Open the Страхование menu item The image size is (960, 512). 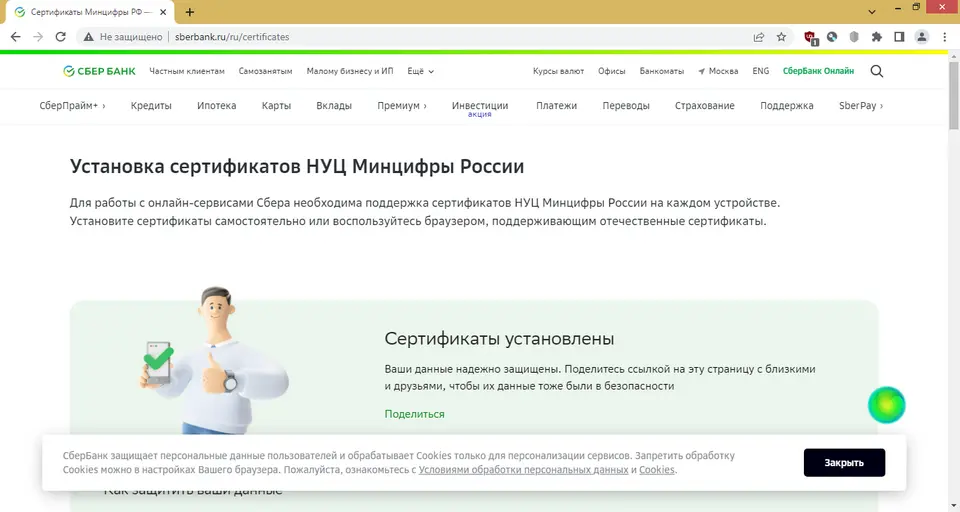click(705, 105)
